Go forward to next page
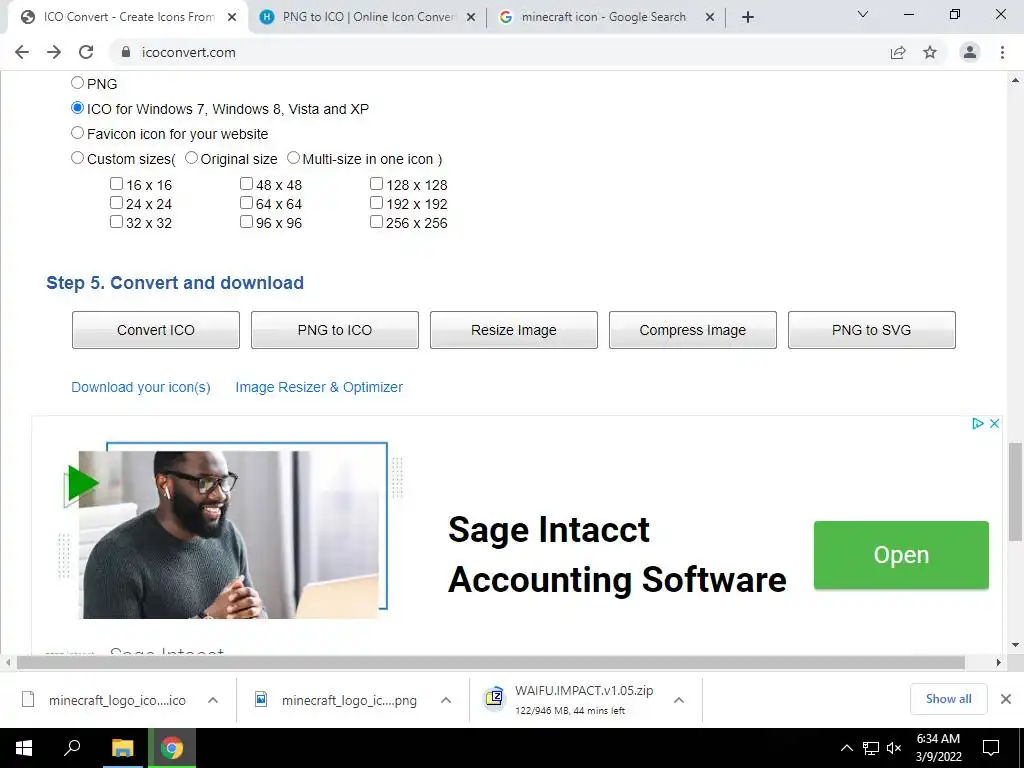The width and height of the screenshot is (1024, 768). (54, 52)
